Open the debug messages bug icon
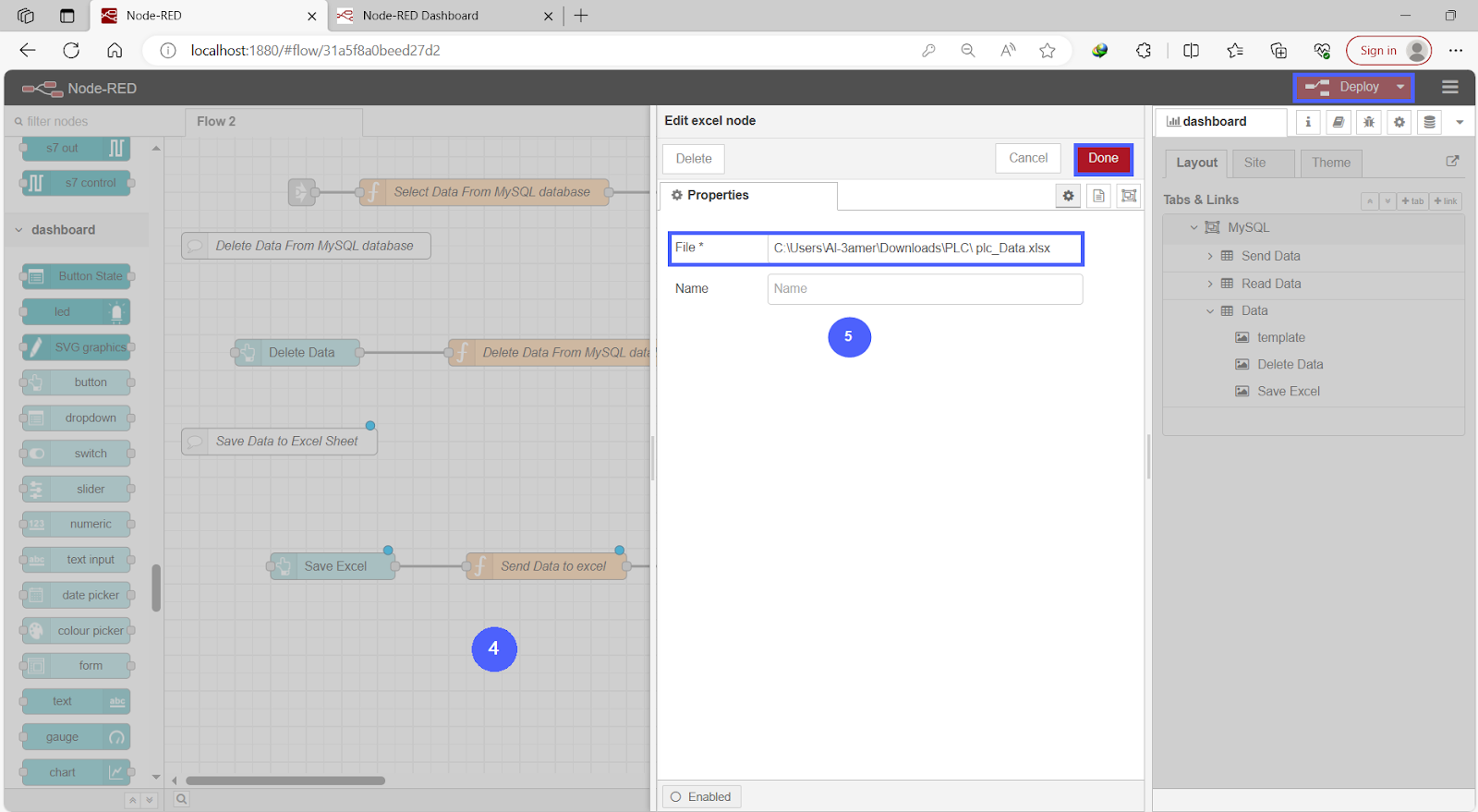1478x812 pixels. tap(1369, 122)
